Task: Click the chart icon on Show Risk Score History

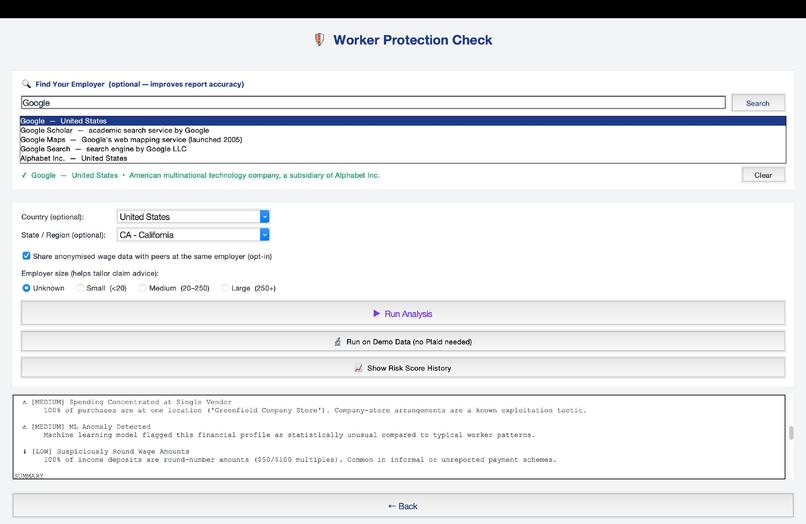Action: [358, 368]
